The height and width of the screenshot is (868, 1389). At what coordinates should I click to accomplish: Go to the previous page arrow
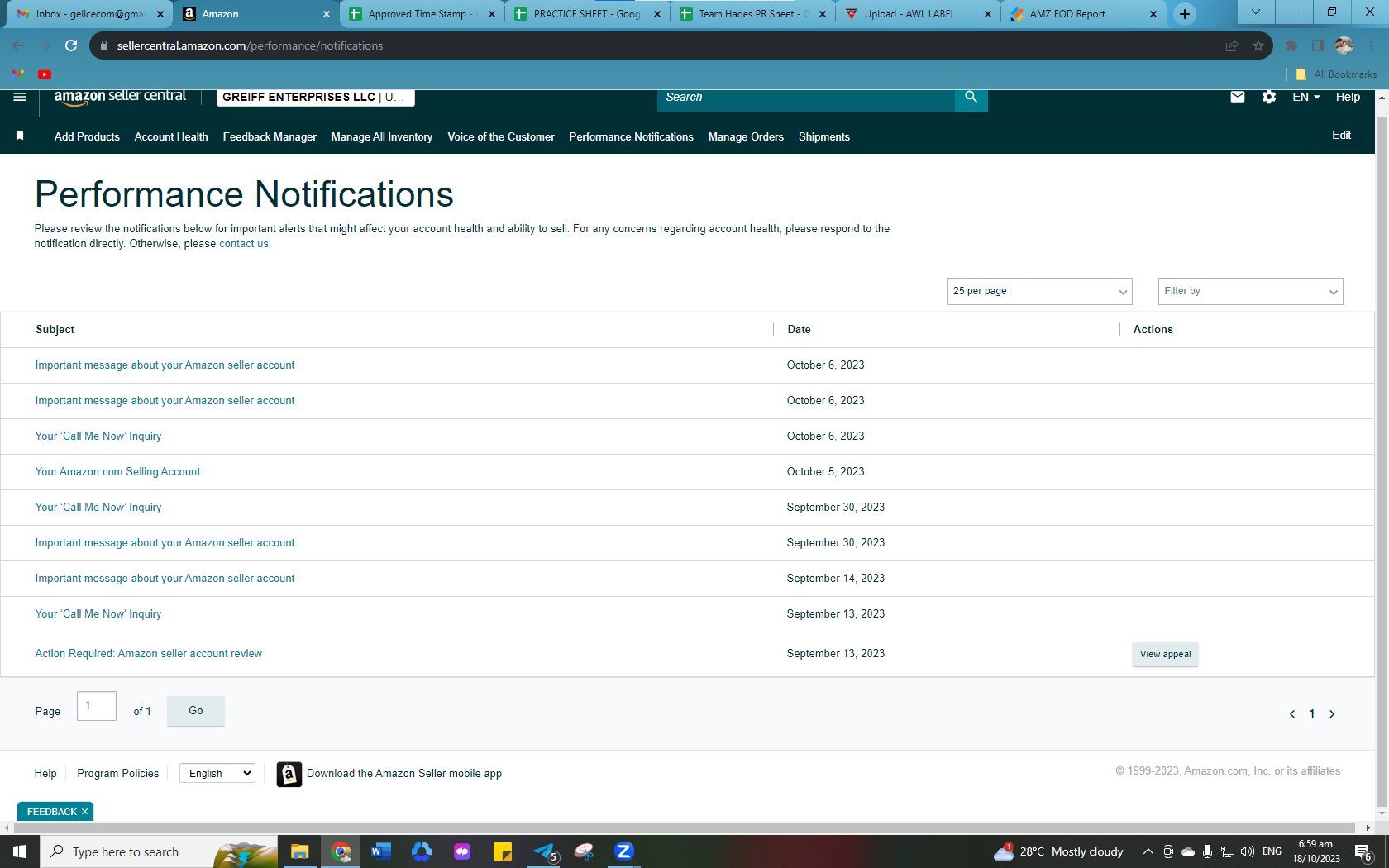click(1292, 713)
